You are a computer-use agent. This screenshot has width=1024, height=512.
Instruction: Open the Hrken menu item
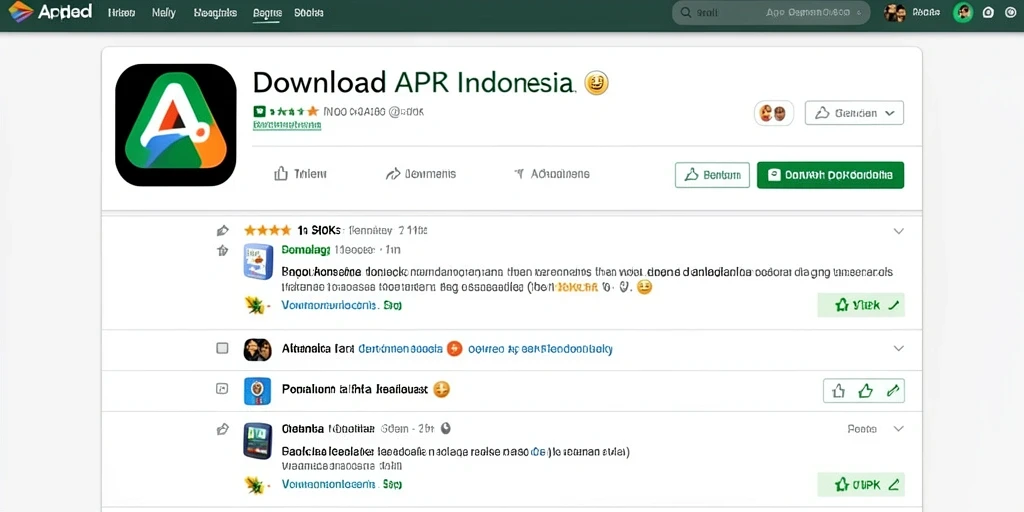pos(120,12)
